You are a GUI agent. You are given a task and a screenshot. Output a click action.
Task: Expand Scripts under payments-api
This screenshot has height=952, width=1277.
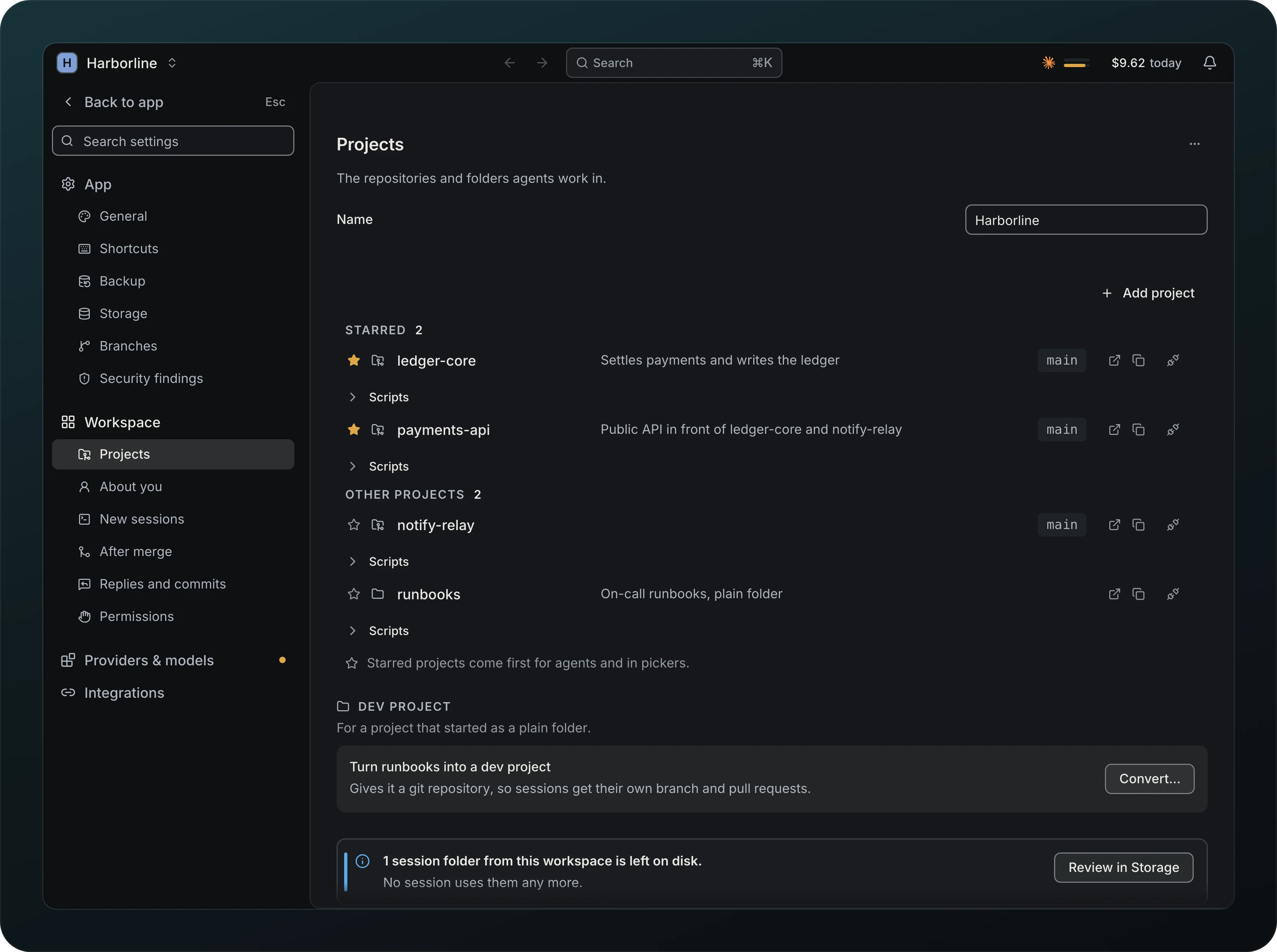(x=378, y=466)
